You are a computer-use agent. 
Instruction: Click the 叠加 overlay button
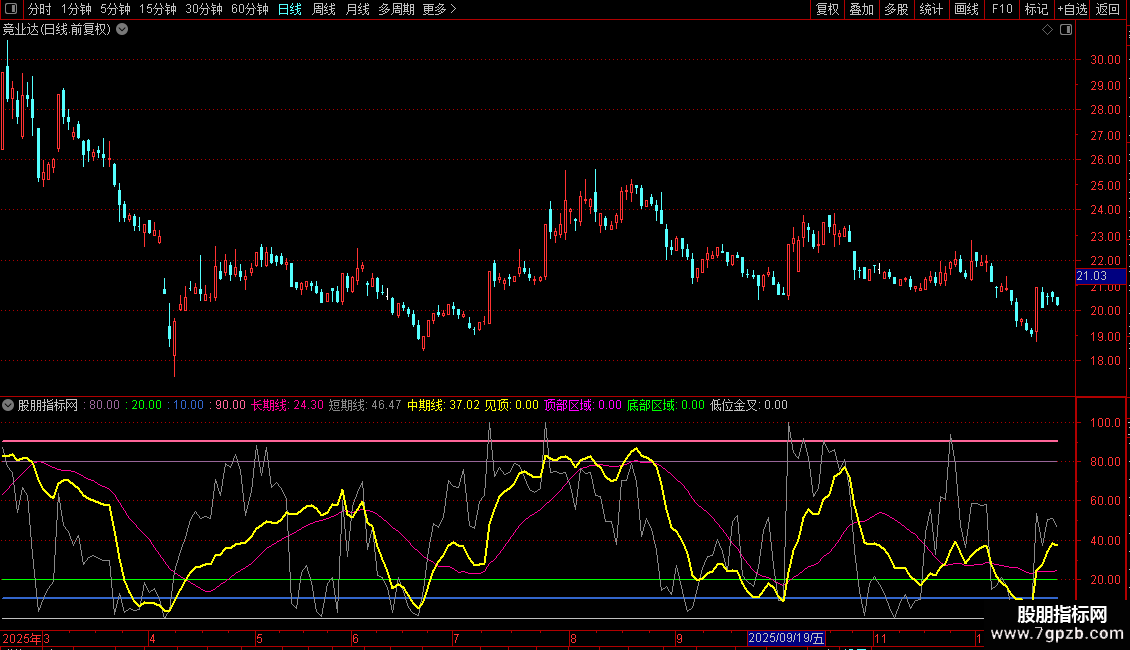pyautogui.click(x=861, y=9)
